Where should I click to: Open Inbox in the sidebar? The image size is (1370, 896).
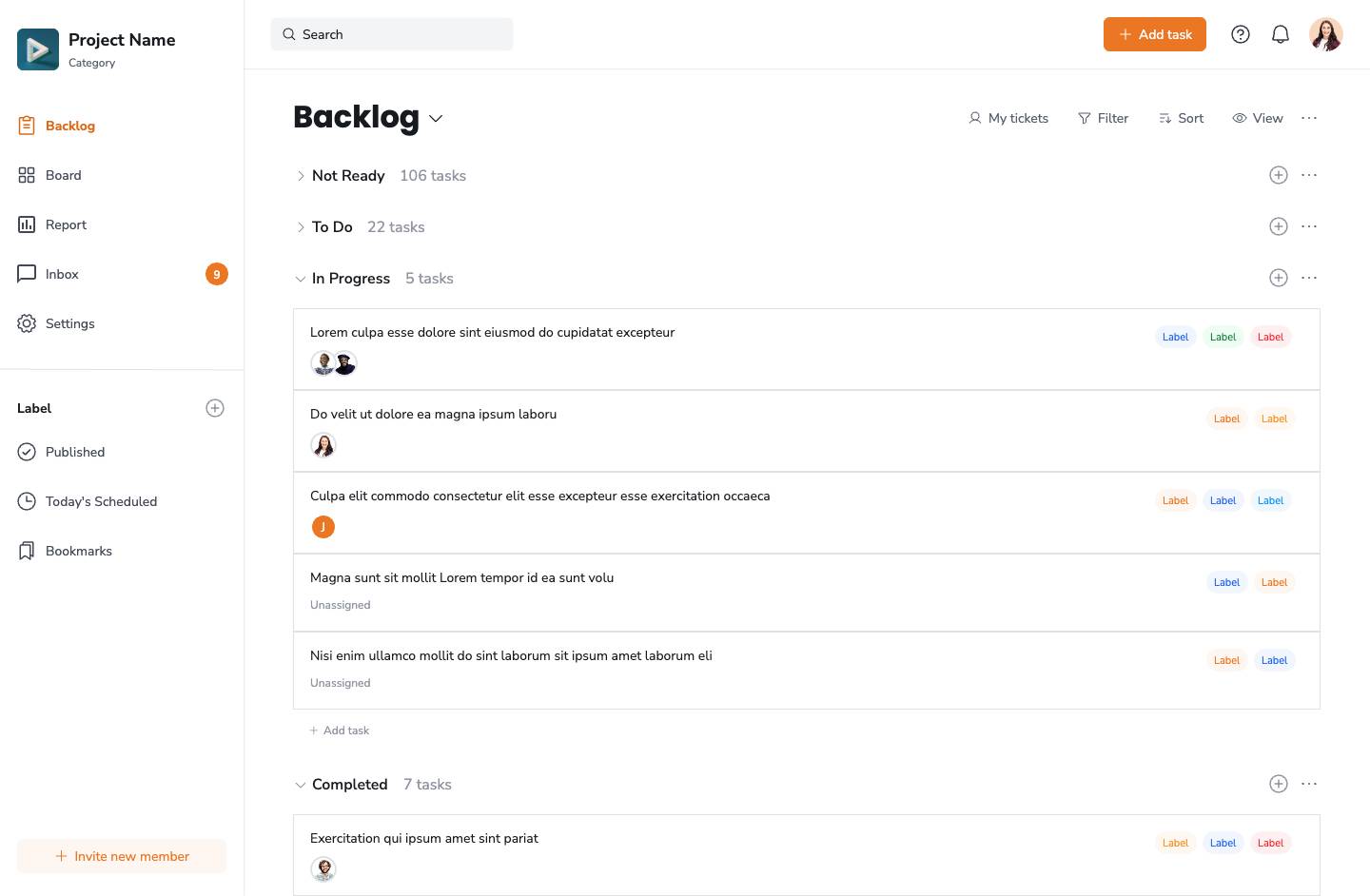pyautogui.click(x=62, y=274)
